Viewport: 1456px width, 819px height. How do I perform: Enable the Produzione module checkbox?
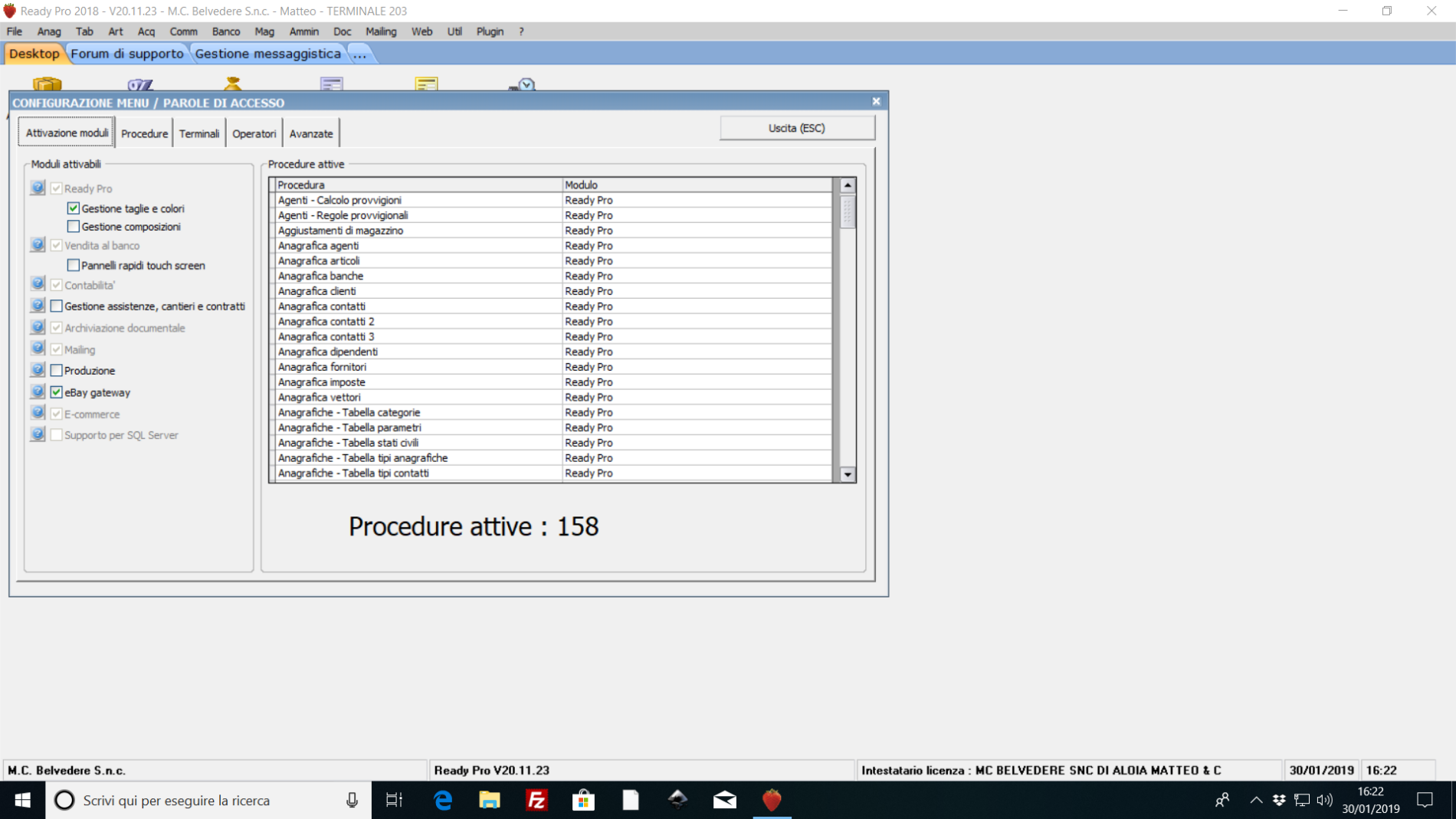coord(57,370)
